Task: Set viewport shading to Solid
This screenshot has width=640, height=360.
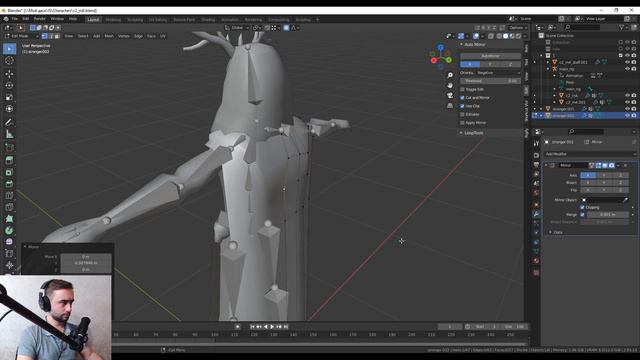Action: [x=506, y=36]
